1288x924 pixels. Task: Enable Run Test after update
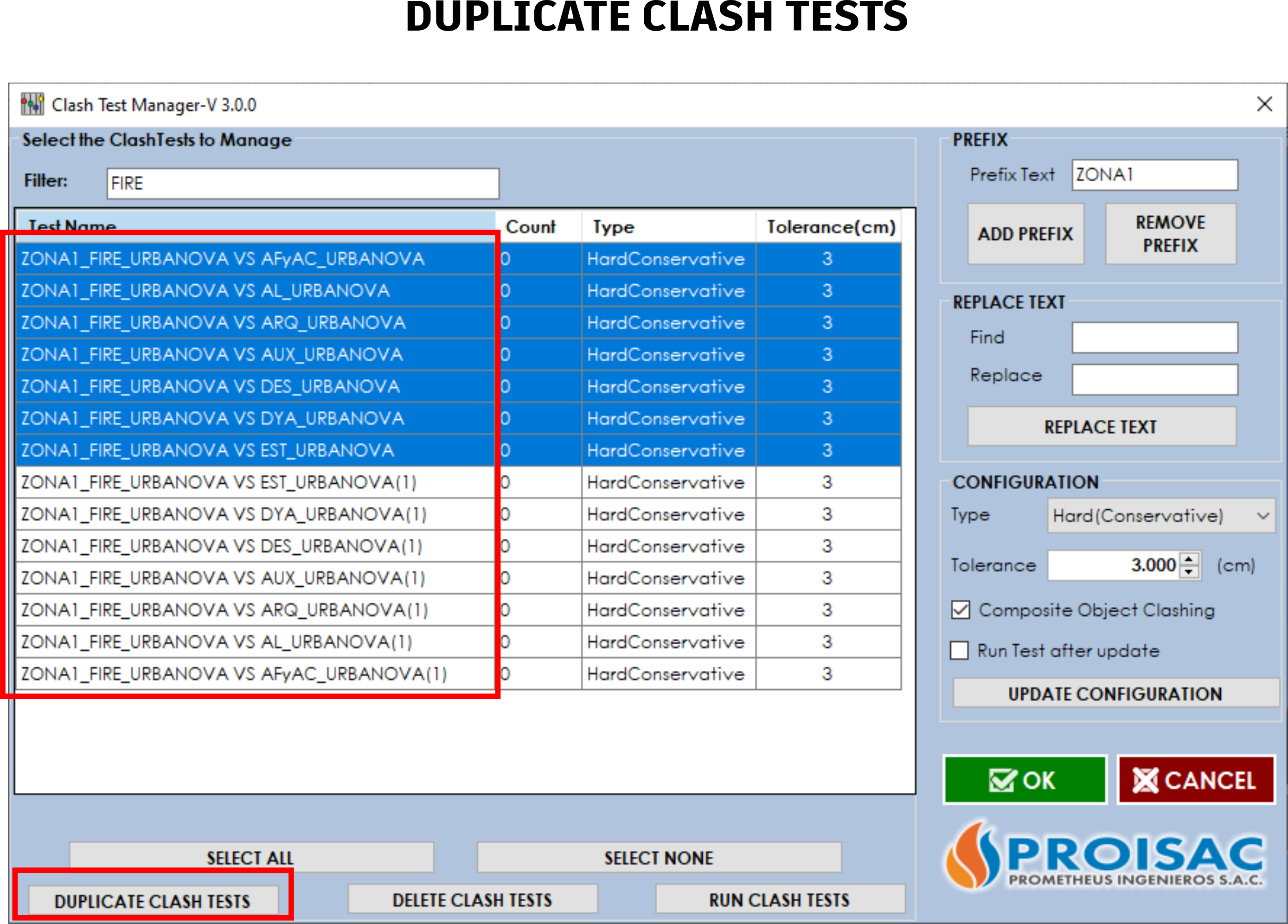coord(959,651)
